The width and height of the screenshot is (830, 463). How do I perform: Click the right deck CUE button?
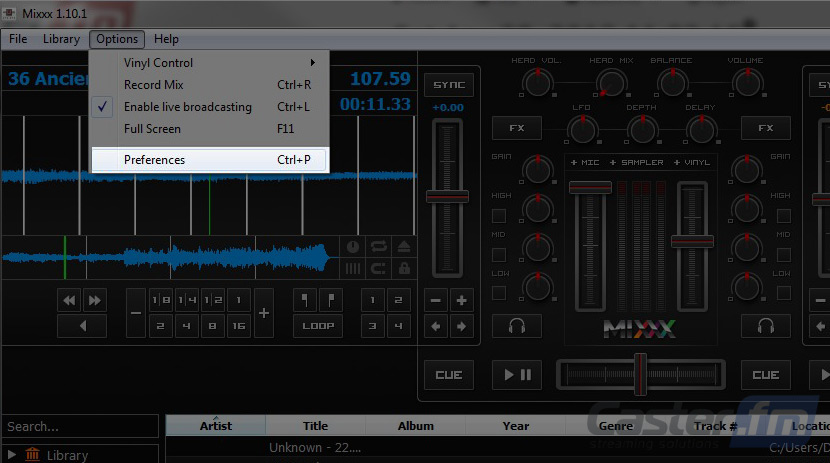coord(765,375)
